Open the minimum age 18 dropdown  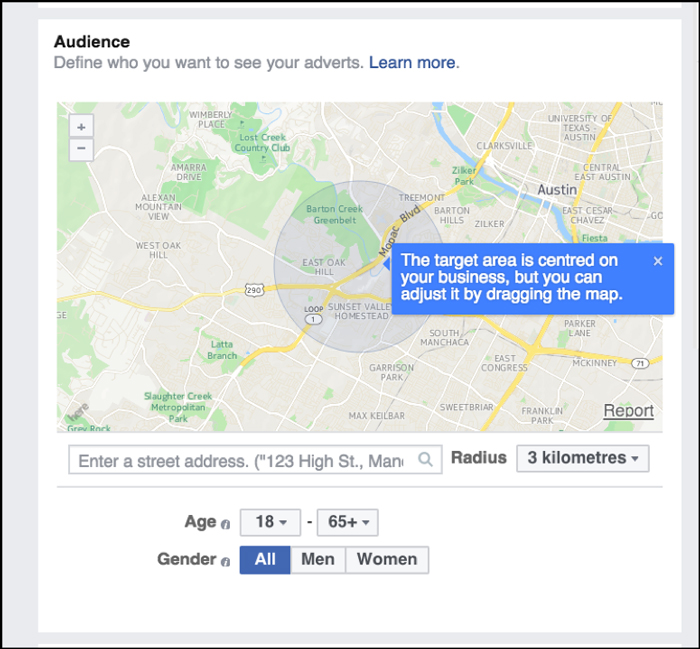270,522
